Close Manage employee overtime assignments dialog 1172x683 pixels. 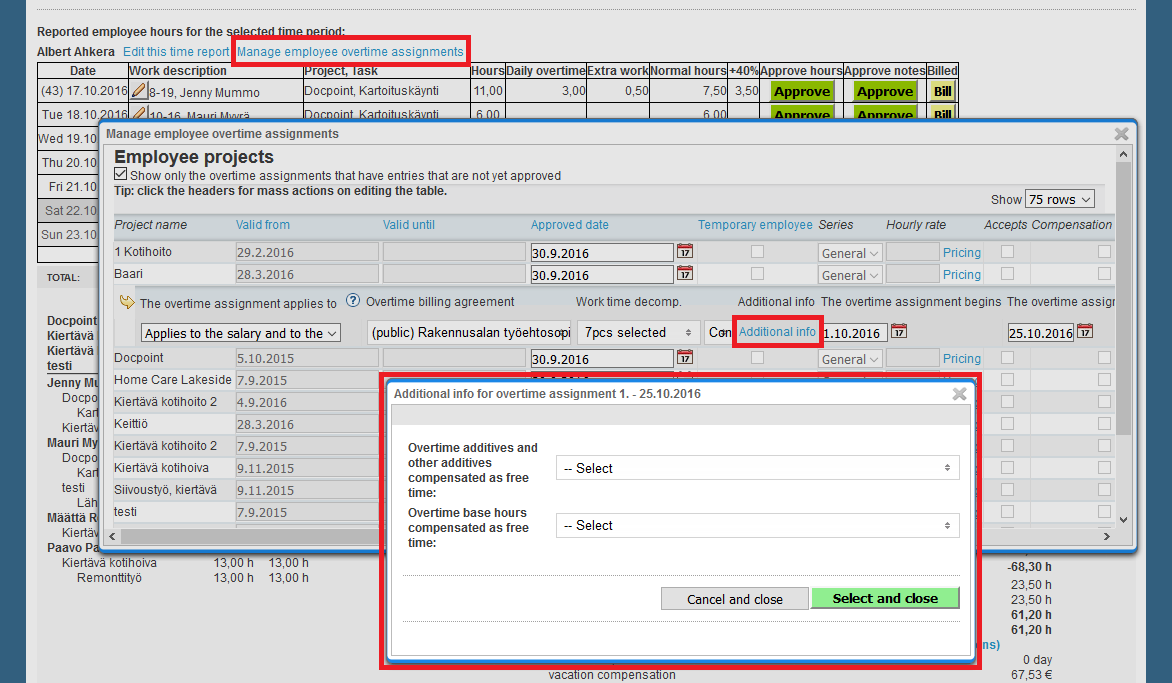coord(1121,134)
